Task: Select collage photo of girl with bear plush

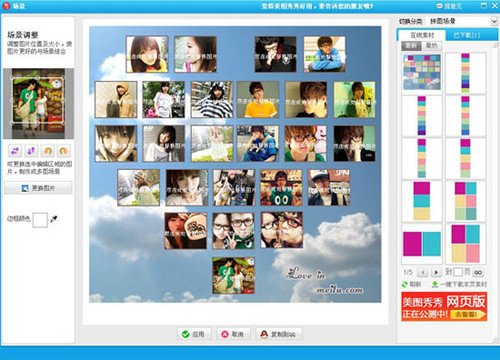Action: click(x=186, y=231)
